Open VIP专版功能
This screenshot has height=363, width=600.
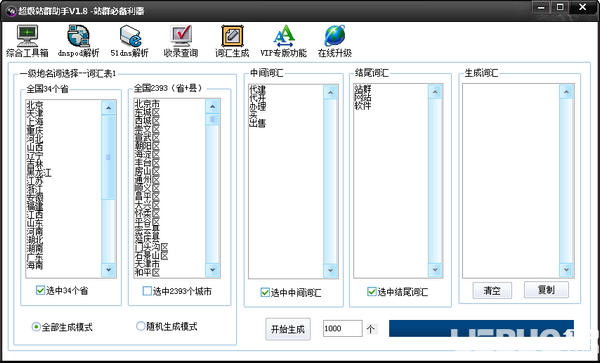284,41
